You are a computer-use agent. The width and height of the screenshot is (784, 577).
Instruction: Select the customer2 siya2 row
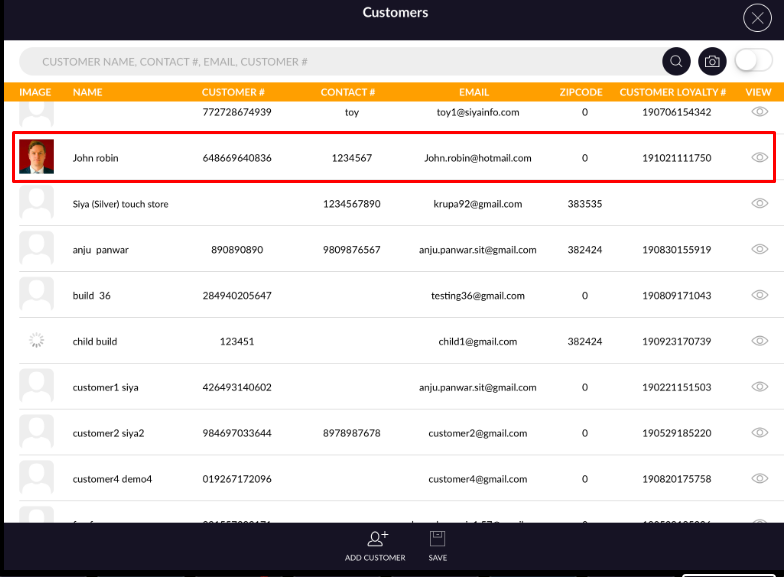pos(108,433)
